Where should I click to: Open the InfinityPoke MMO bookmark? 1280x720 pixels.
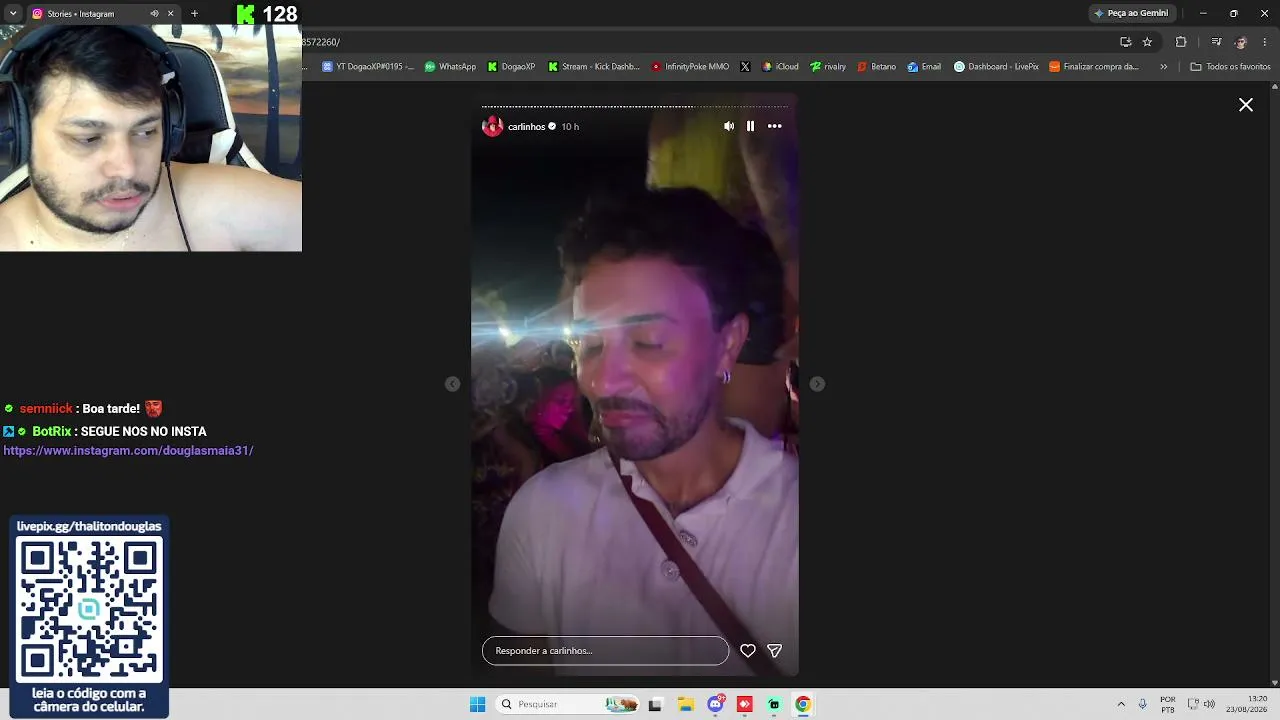click(x=690, y=67)
